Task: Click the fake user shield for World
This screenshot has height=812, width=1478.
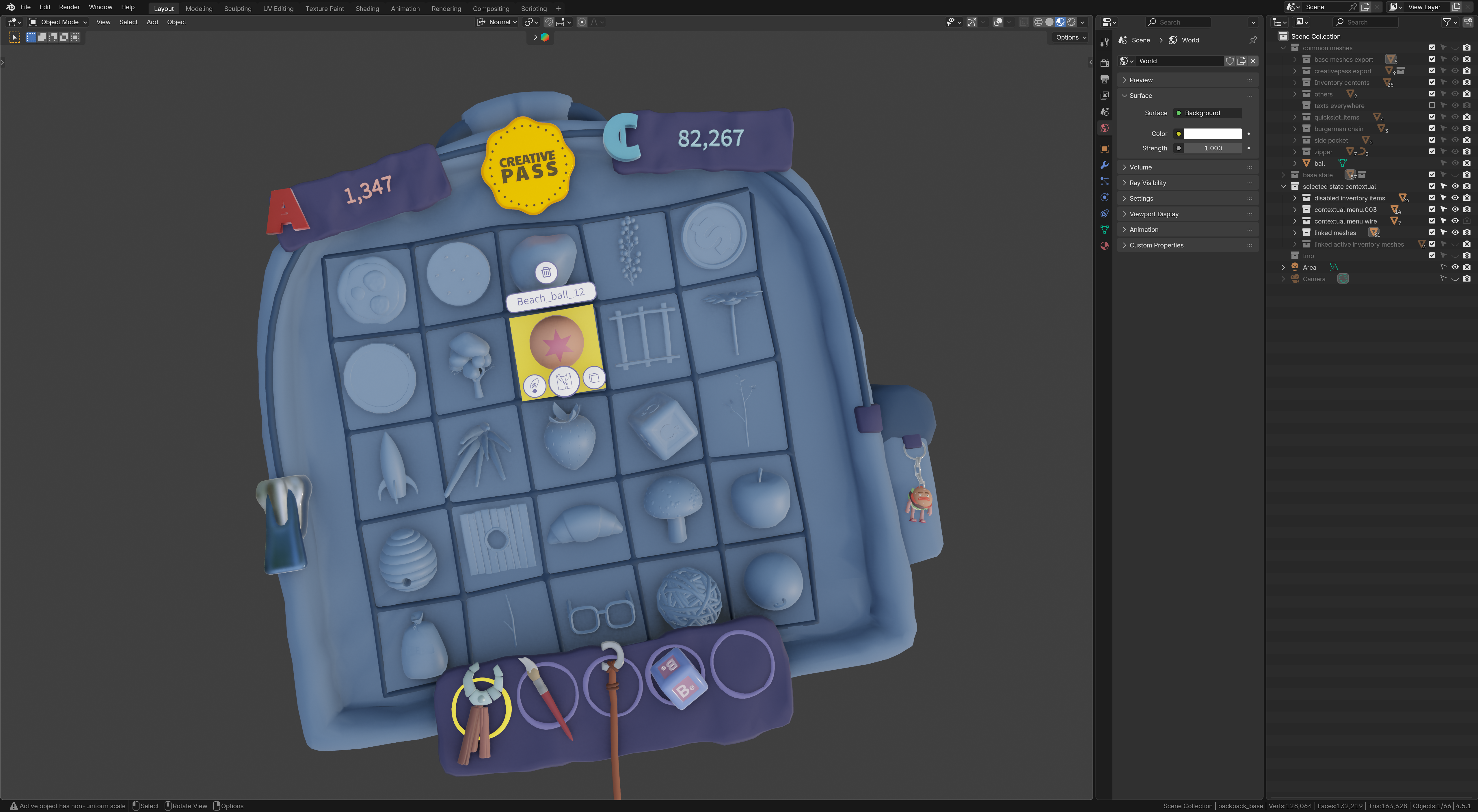Action: tap(1230, 61)
